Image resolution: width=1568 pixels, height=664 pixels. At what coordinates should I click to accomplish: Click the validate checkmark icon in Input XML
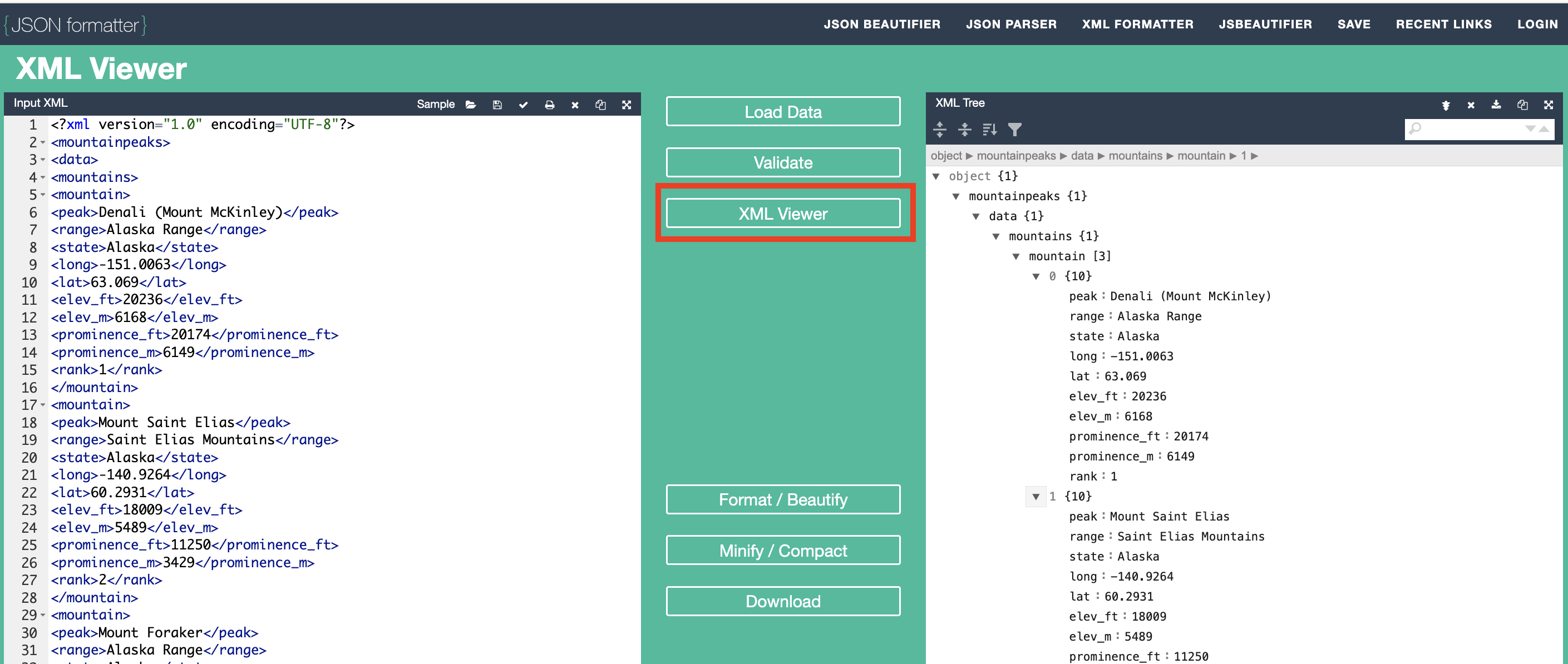(x=523, y=105)
